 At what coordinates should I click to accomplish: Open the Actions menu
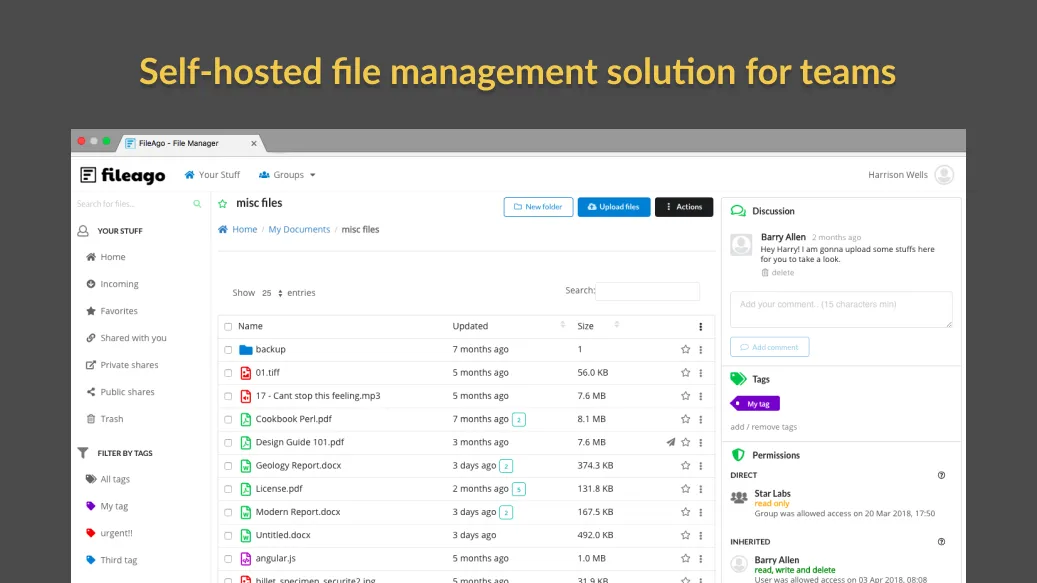(684, 207)
